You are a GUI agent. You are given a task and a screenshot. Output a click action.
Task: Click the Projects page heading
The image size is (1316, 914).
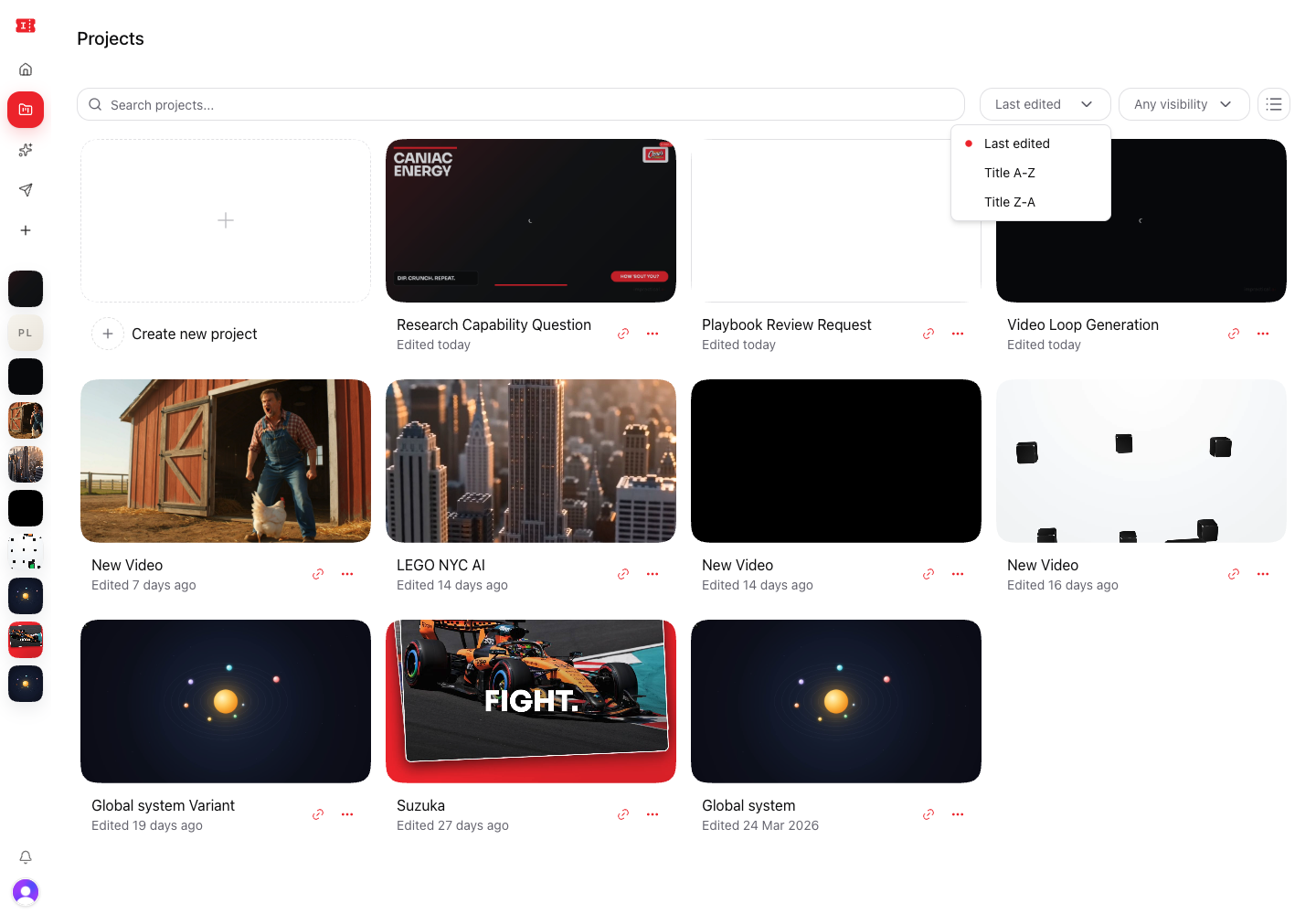click(111, 38)
